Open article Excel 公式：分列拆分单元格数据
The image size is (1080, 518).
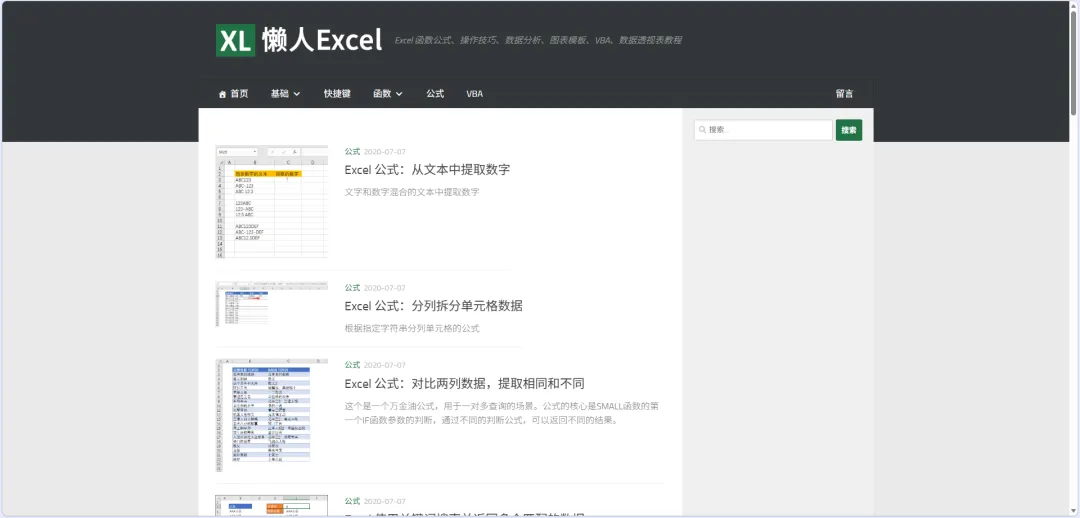433,306
